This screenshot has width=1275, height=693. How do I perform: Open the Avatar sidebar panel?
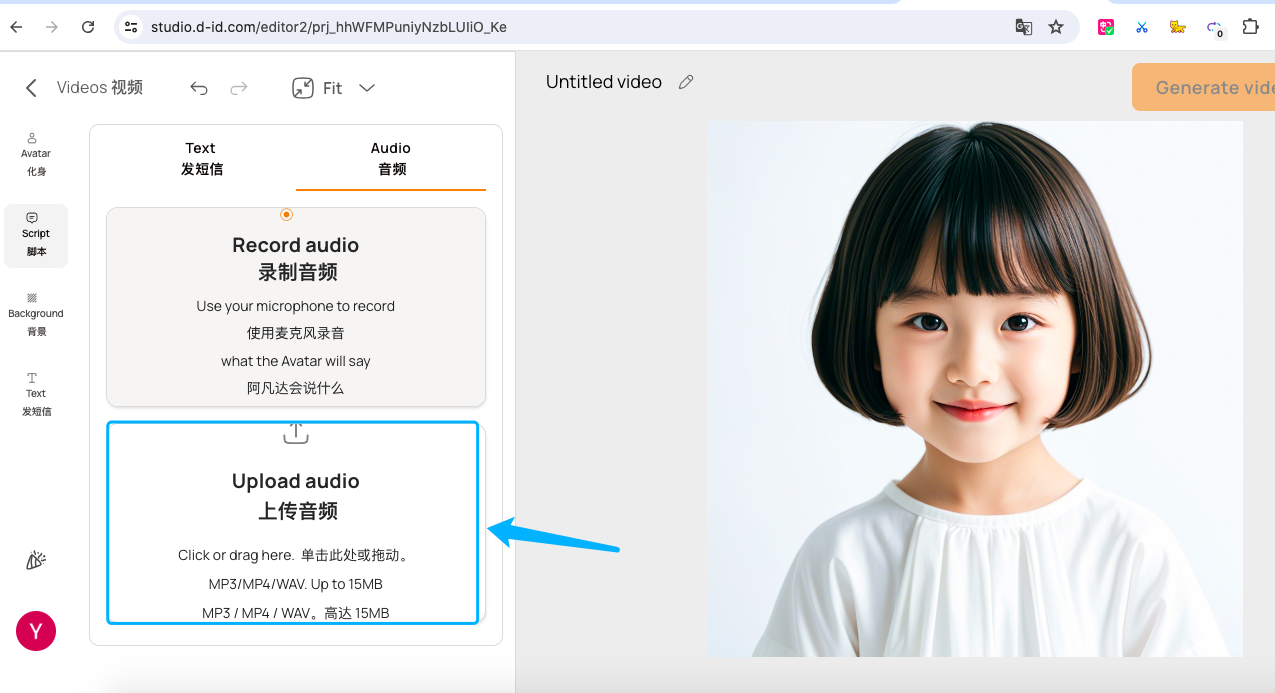(x=36, y=155)
